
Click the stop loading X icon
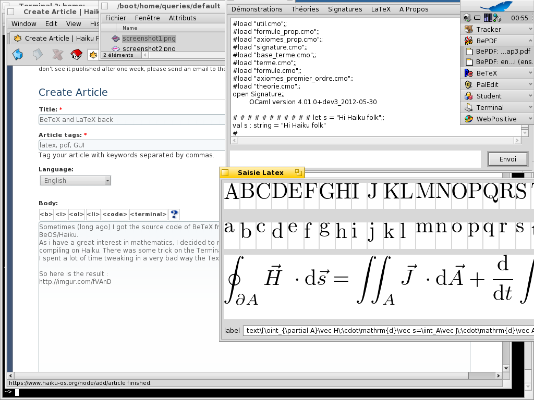pos(57,54)
